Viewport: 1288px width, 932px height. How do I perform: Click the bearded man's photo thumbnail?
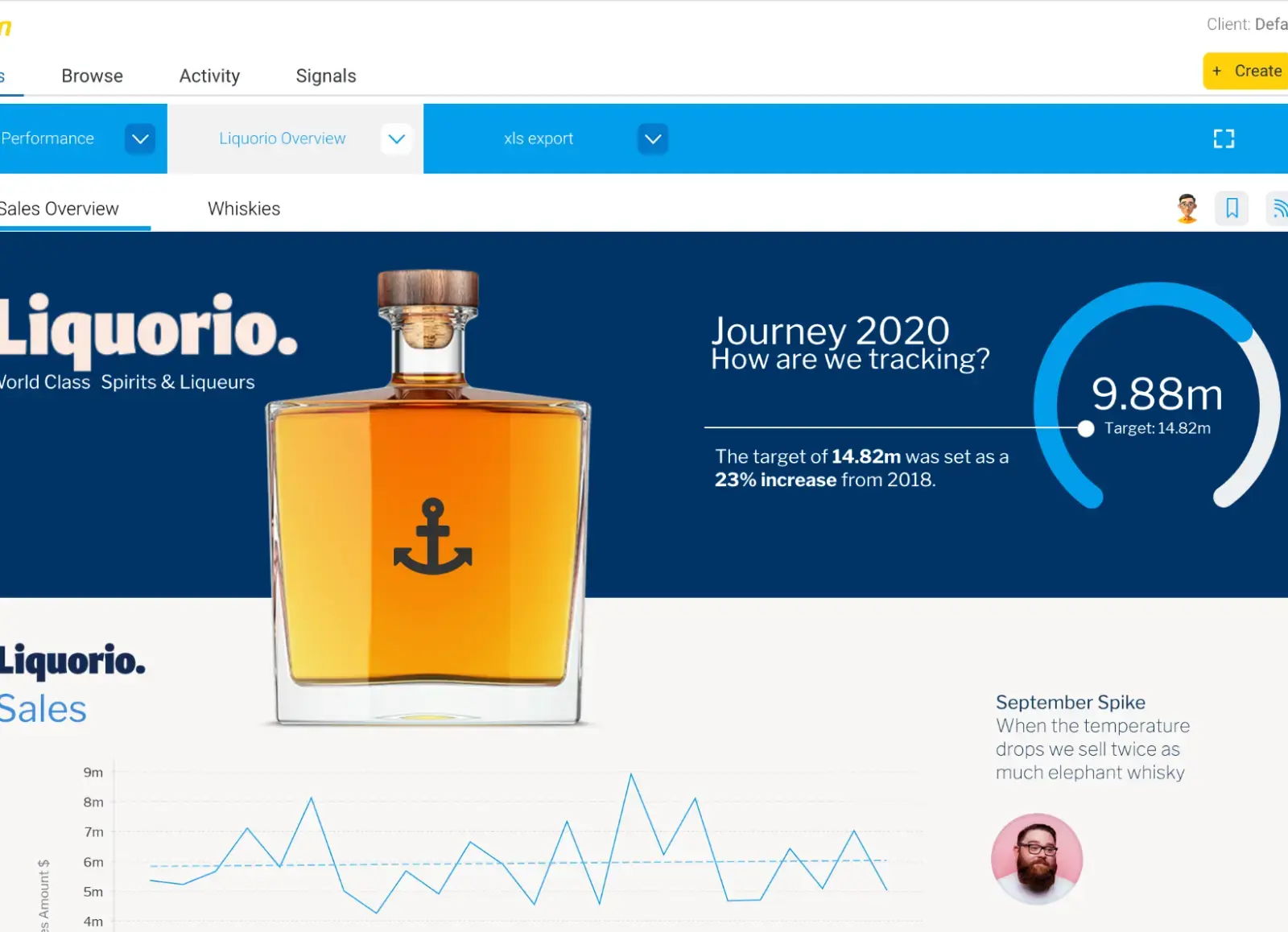tap(1037, 860)
